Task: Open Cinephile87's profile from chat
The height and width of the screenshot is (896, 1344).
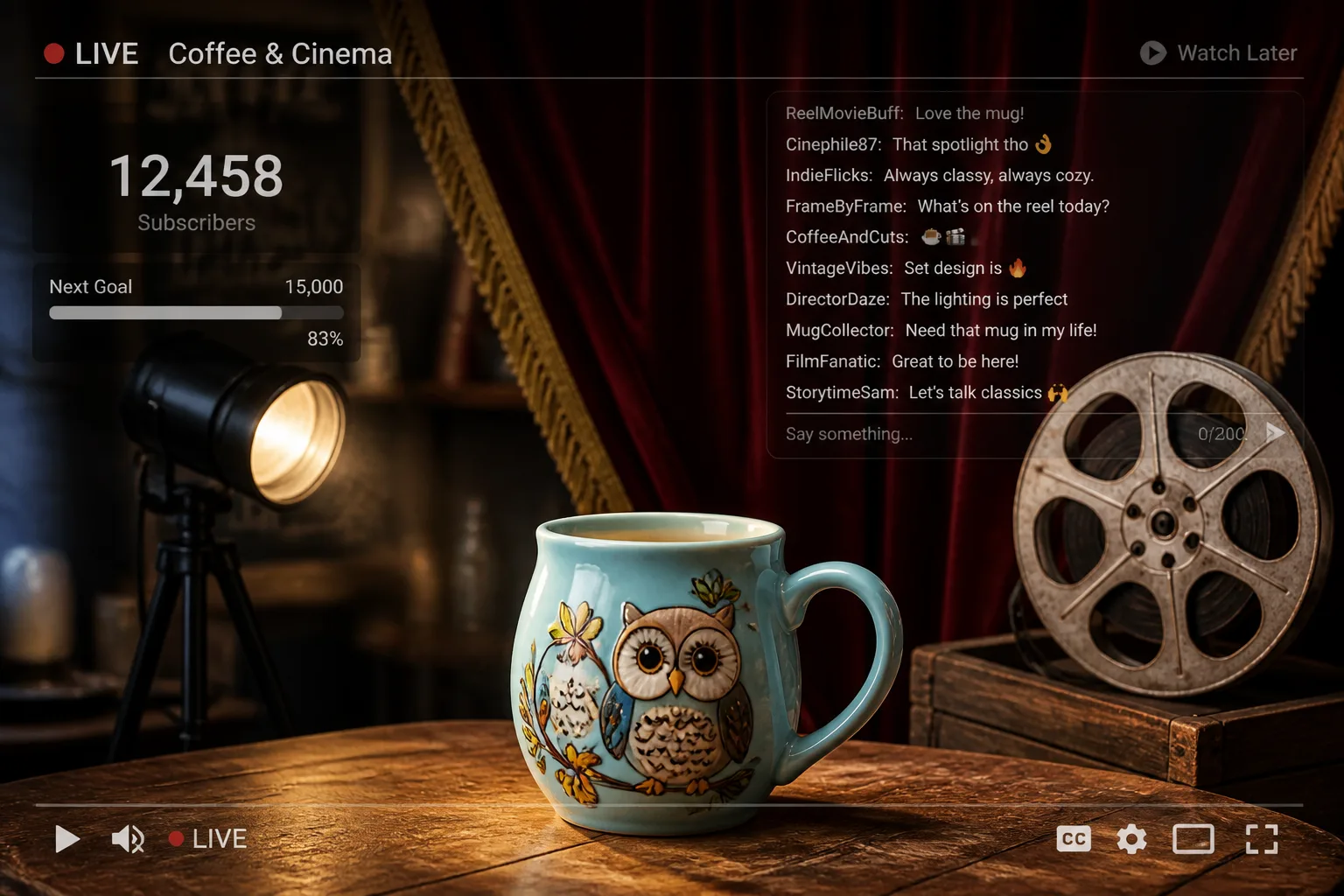Action: [x=833, y=144]
